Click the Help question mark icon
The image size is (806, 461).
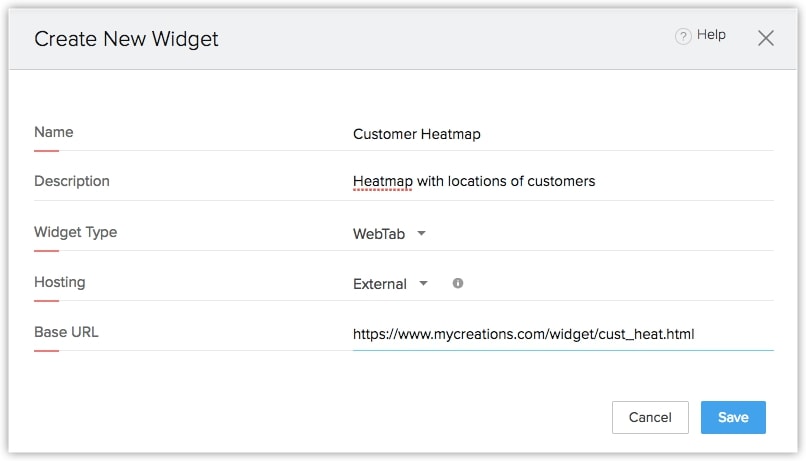point(683,36)
